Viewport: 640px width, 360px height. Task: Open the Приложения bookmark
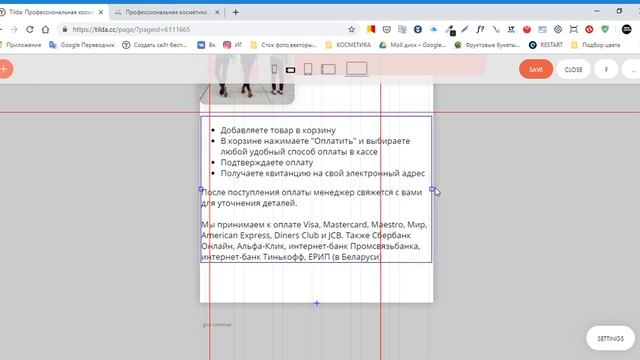pyautogui.click(x=20, y=45)
